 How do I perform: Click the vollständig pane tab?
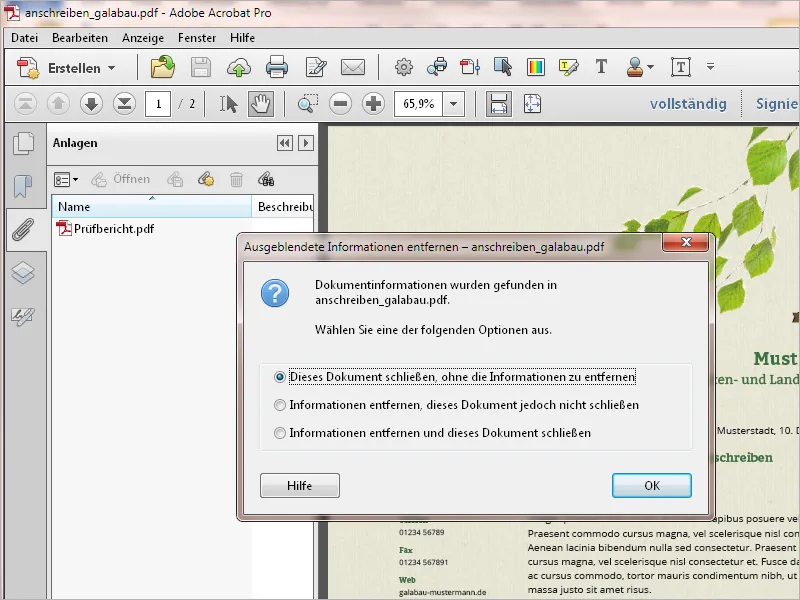688,104
